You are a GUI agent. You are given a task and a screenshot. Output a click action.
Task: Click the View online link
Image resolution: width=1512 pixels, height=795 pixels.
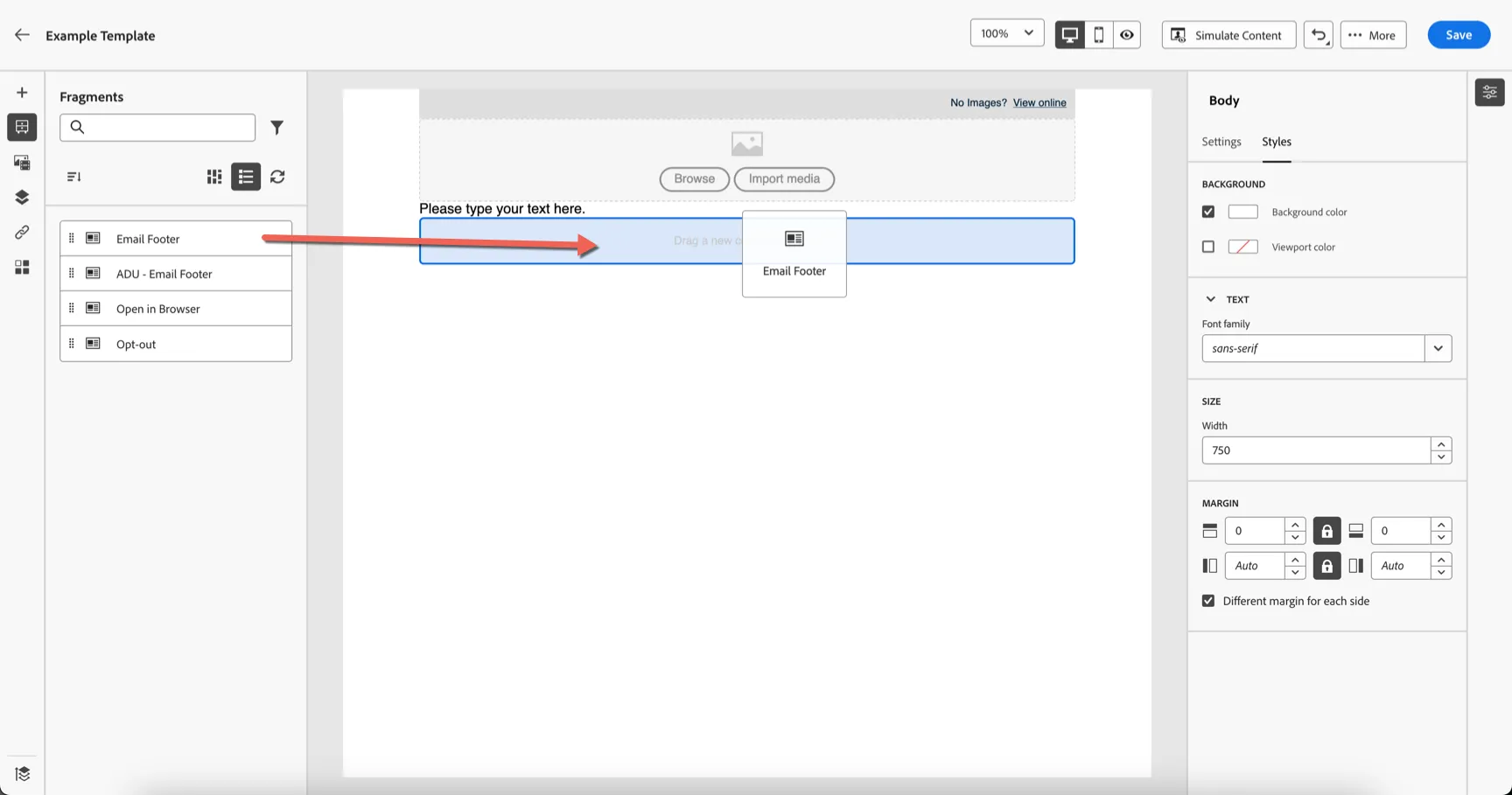point(1039,102)
